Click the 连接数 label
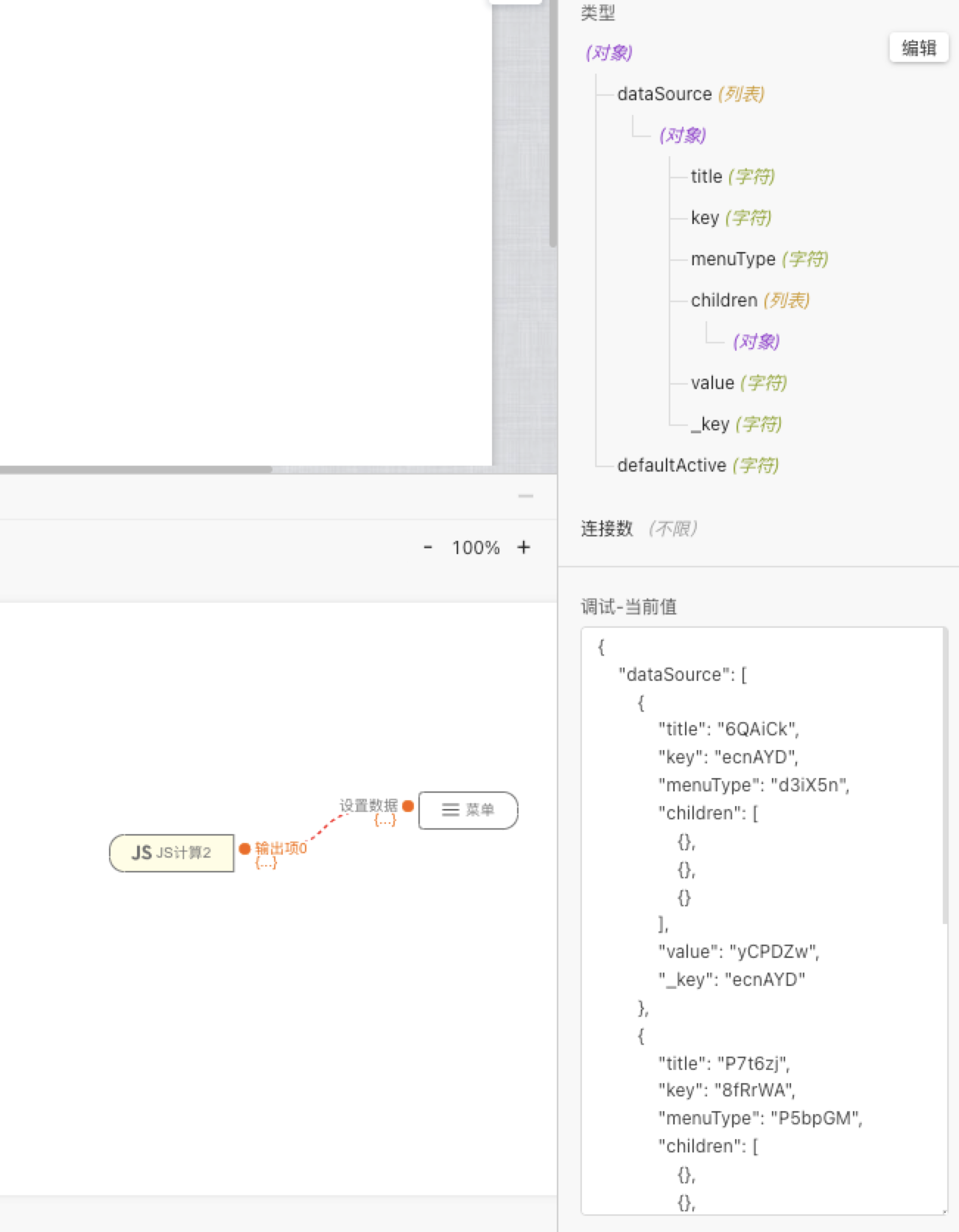 click(x=607, y=529)
